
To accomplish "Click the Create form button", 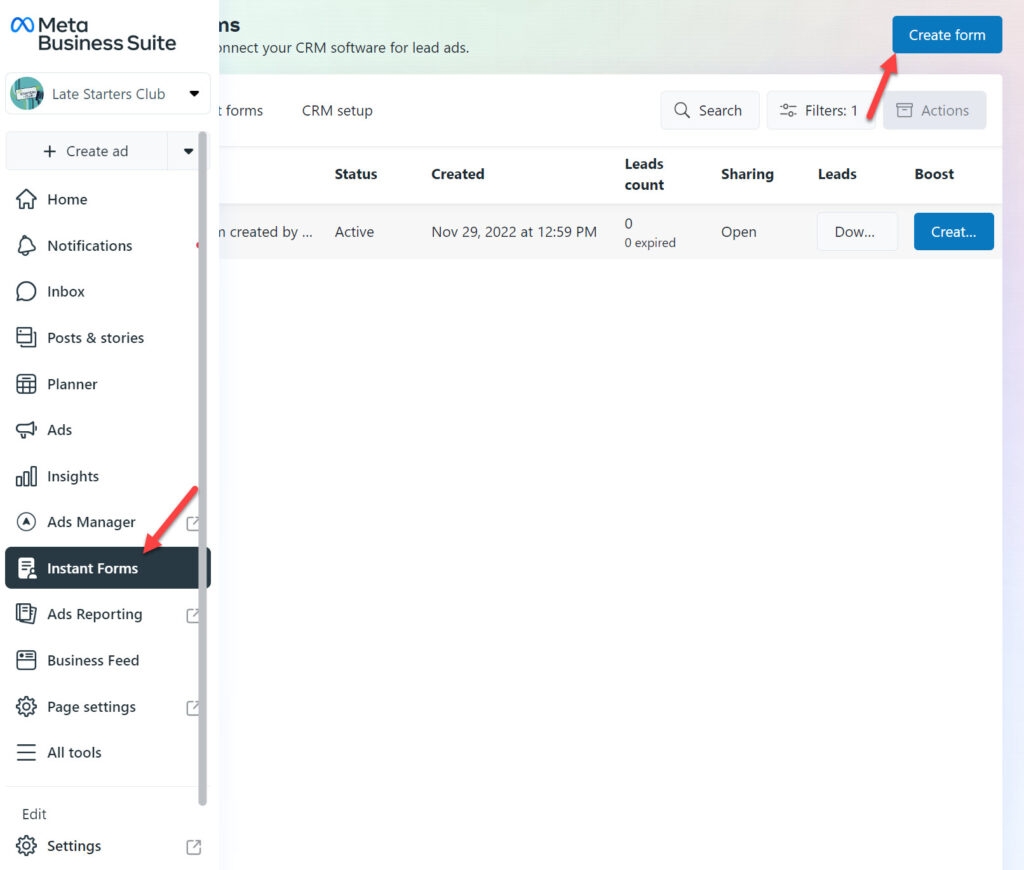I will click(947, 35).
